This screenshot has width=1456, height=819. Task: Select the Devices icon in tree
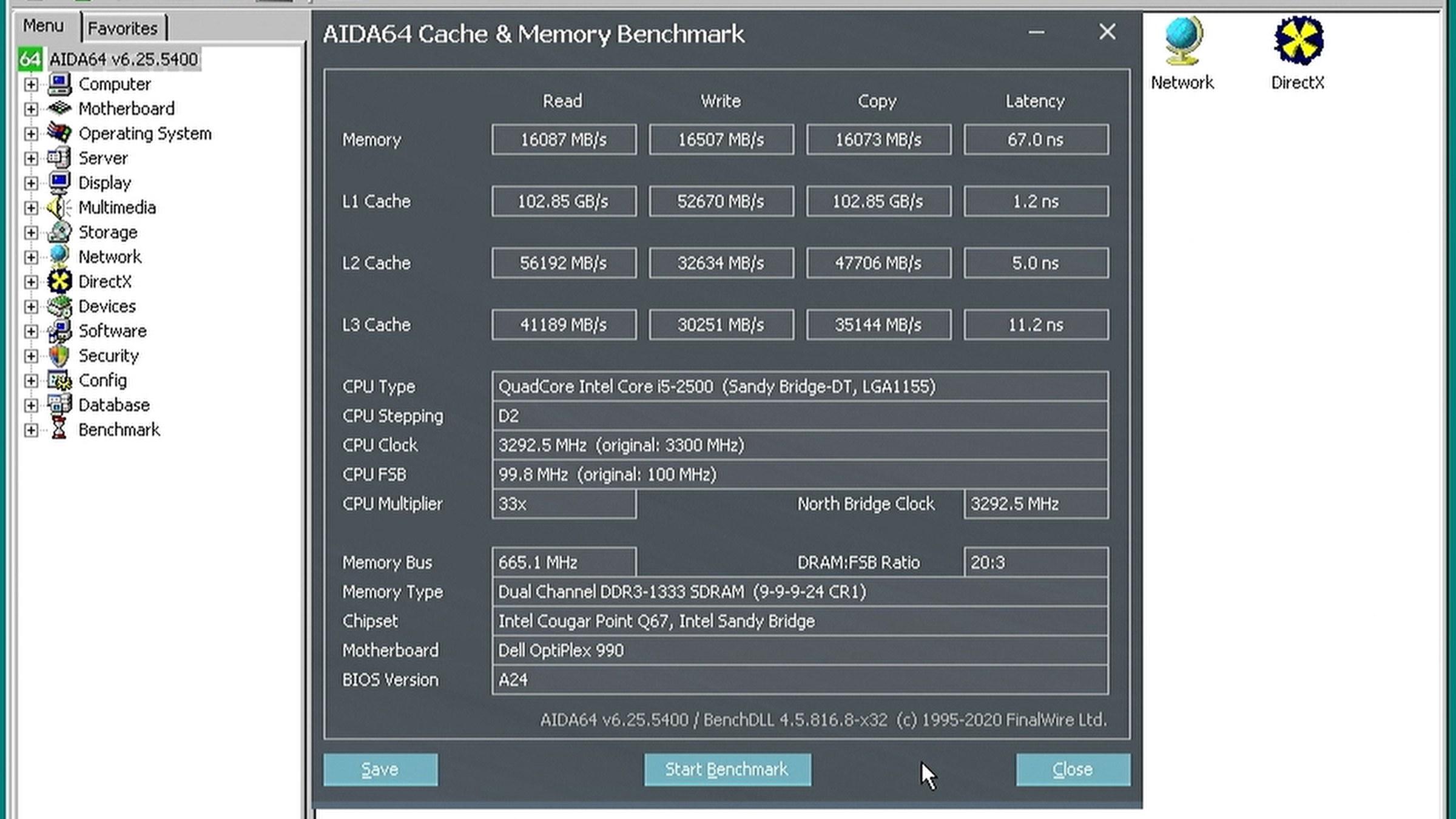click(x=59, y=306)
